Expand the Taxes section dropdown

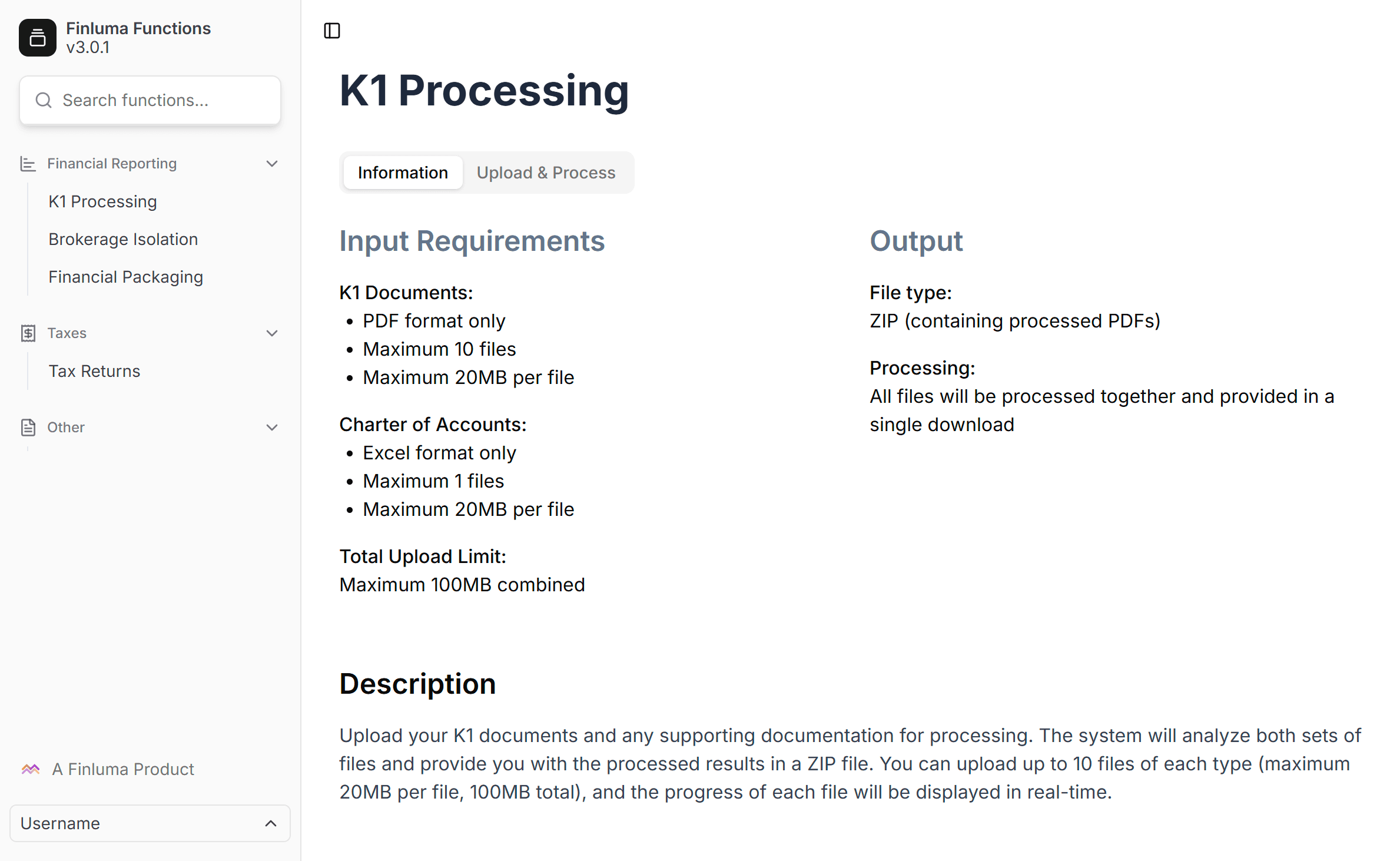(x=272, y=333)
